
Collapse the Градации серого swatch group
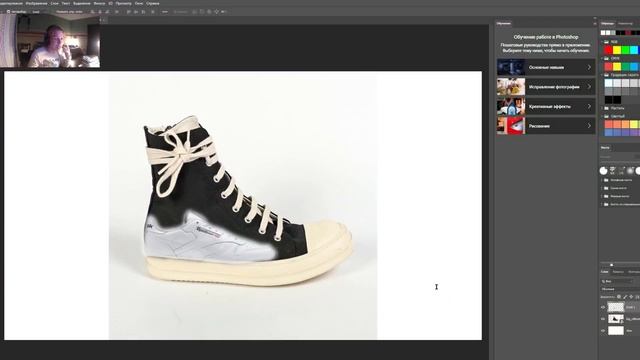click(602, 75)
